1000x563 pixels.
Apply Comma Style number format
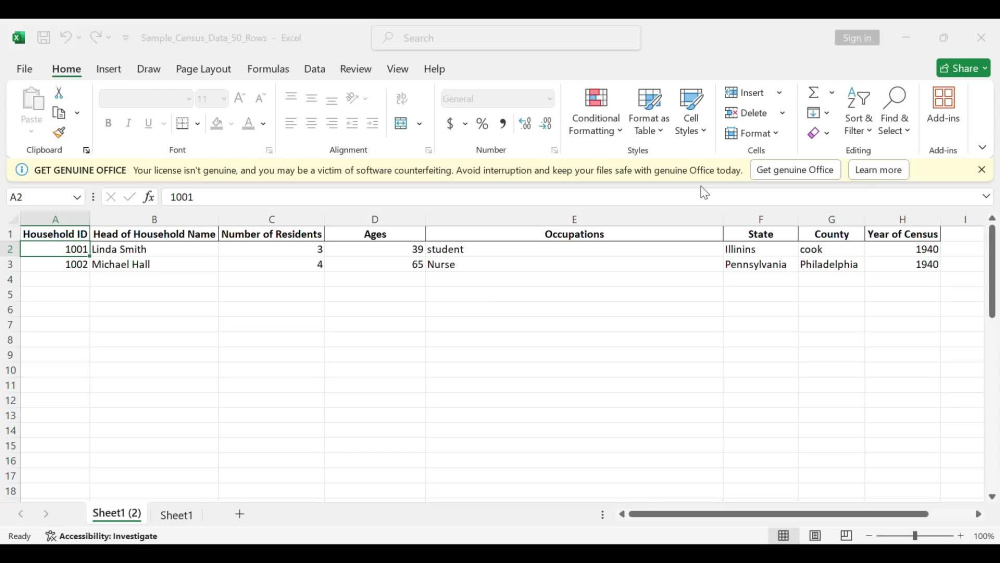pos(503,124)
